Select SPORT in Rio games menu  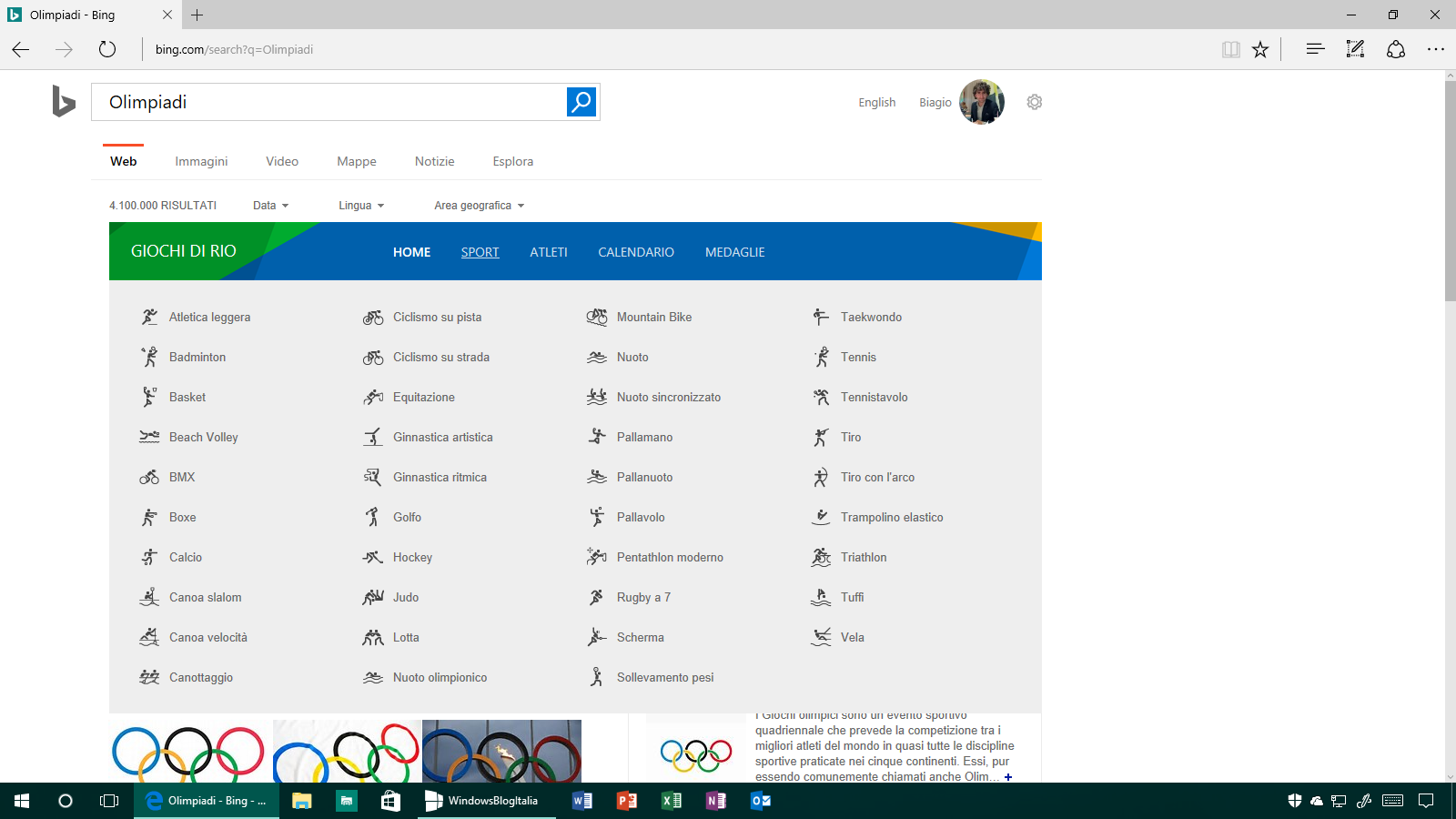click(x=480, y=252)
